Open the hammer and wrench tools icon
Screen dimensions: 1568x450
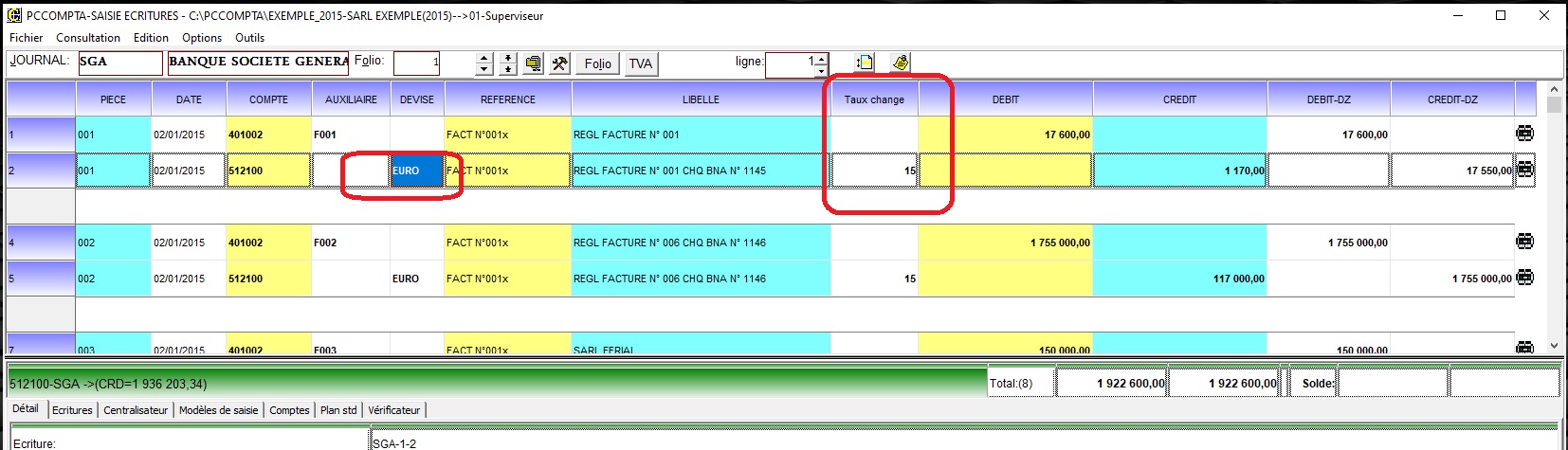[x=560, y=63]
